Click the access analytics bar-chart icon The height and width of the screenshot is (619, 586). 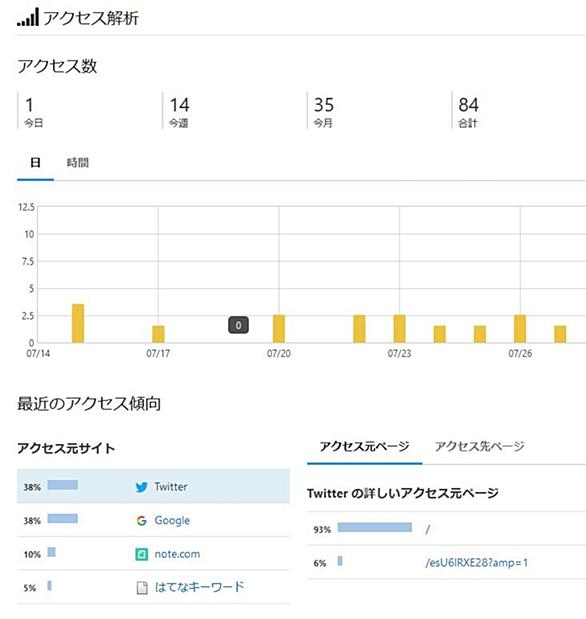(28, 17)
